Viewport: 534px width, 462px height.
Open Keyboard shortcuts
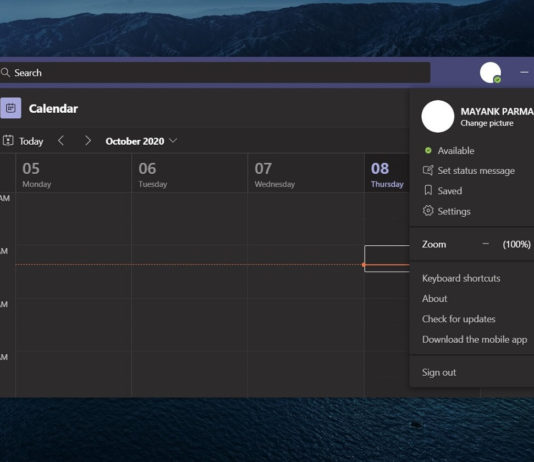[x=461, y=278]
